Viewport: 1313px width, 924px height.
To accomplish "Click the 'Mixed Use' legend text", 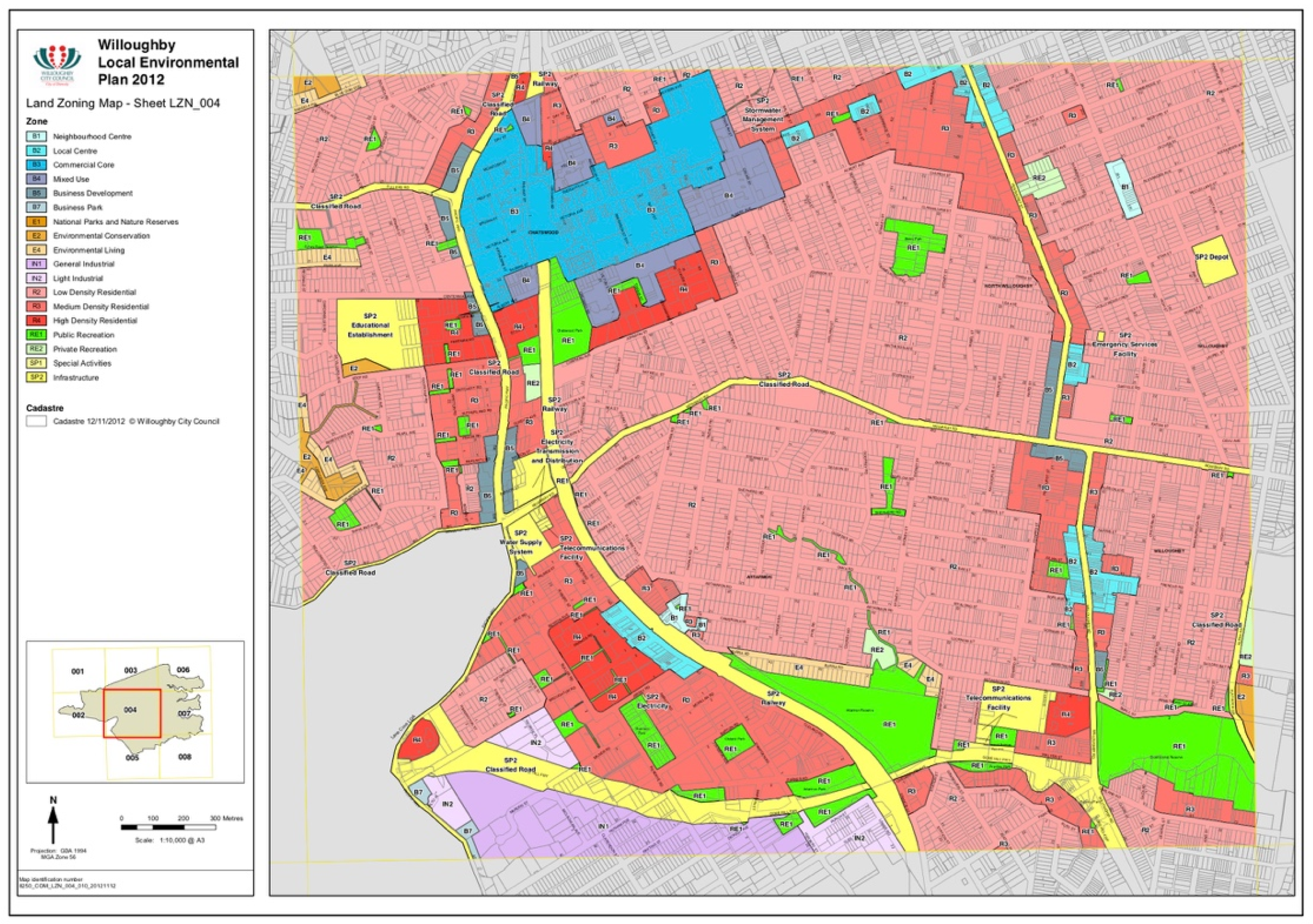I will pyautogui.click(x=71, y=179).
